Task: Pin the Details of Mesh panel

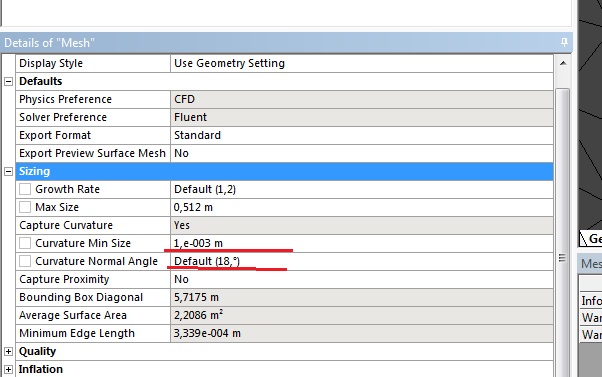Action: click(564, 42)
